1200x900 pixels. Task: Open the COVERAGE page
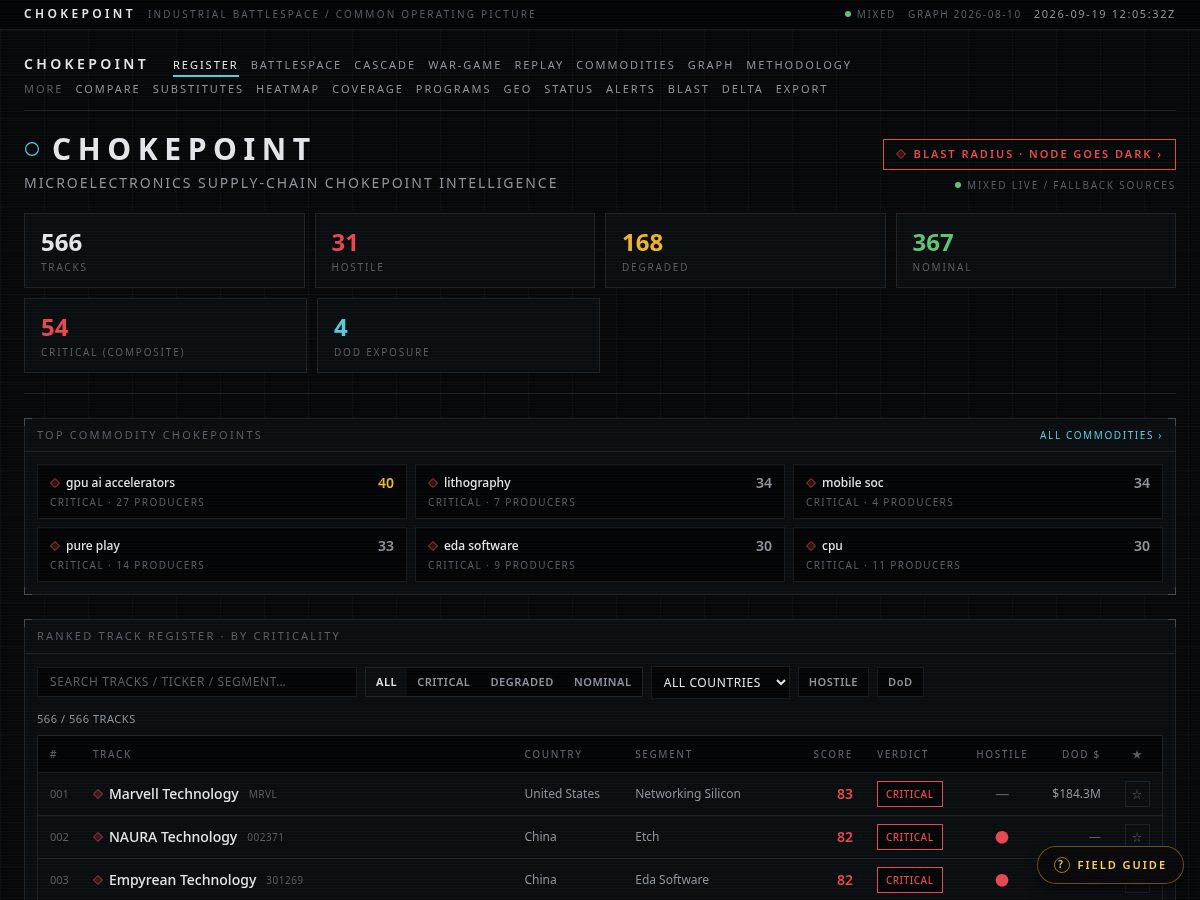click(367, 89)
